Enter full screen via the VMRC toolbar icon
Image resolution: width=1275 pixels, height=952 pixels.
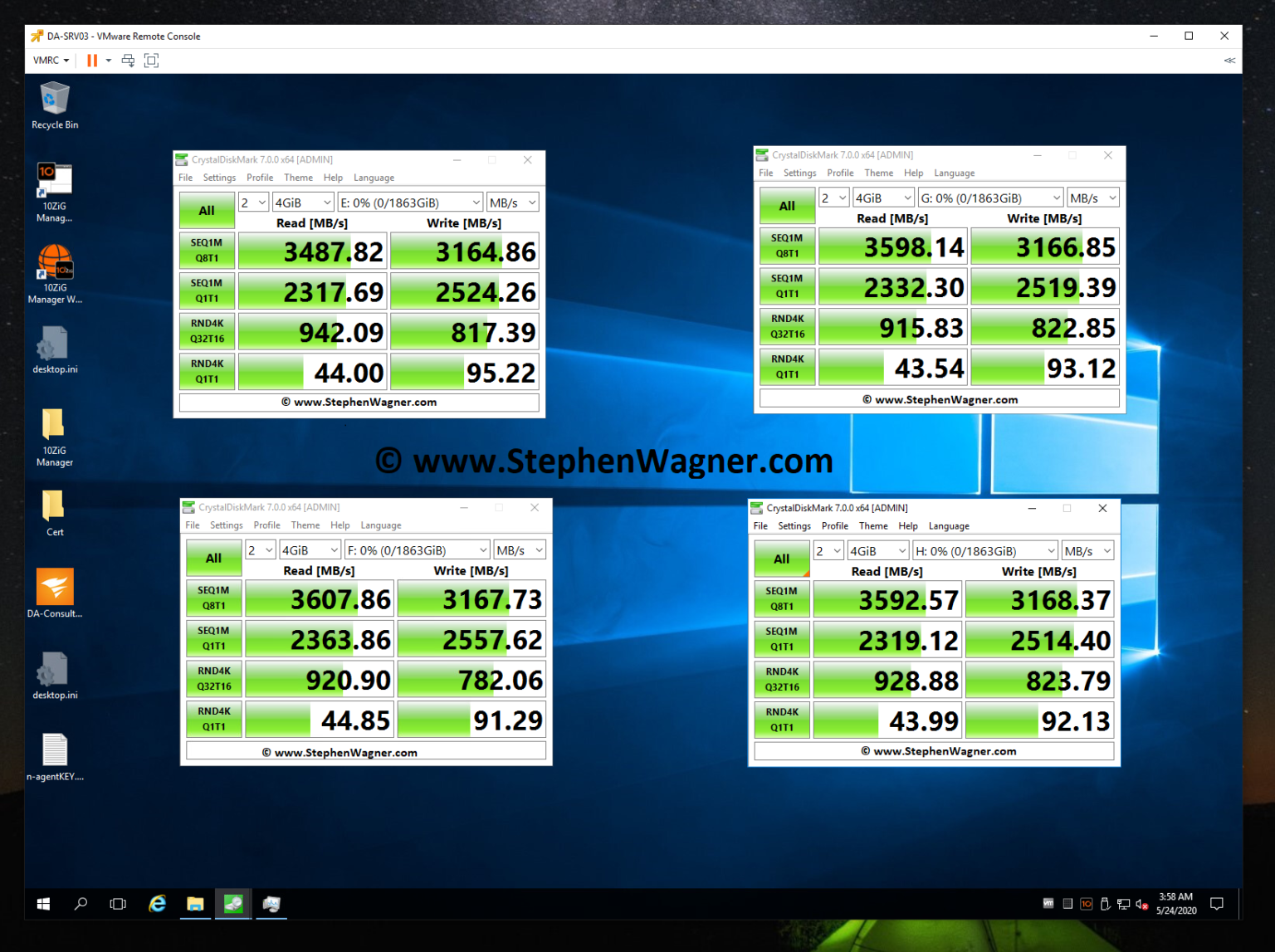[151, 60]
